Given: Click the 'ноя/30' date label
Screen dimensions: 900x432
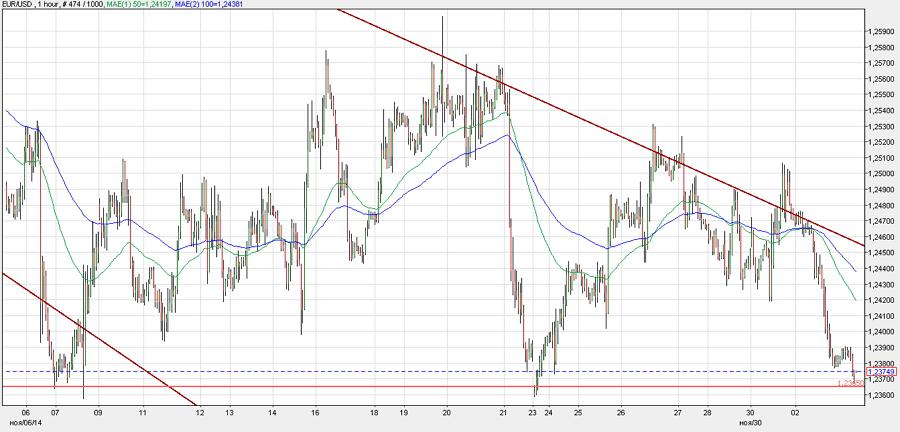Looking at the screenshot, I should 750,421.
